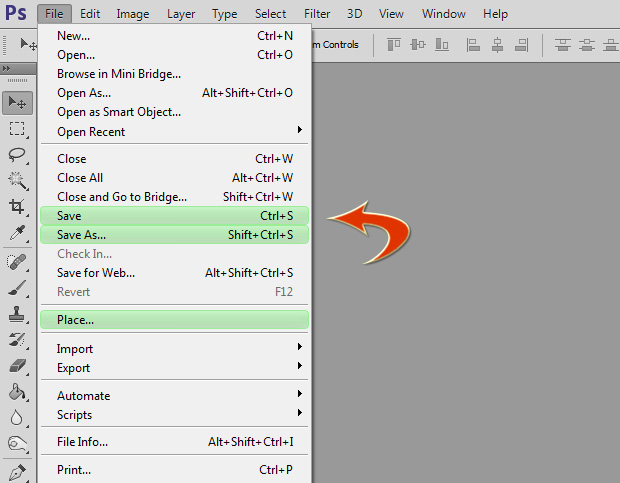The width and height of the screenshot is (620, 483).
Task: Click Align Vertical Centers icon
Action: [418, 45]
